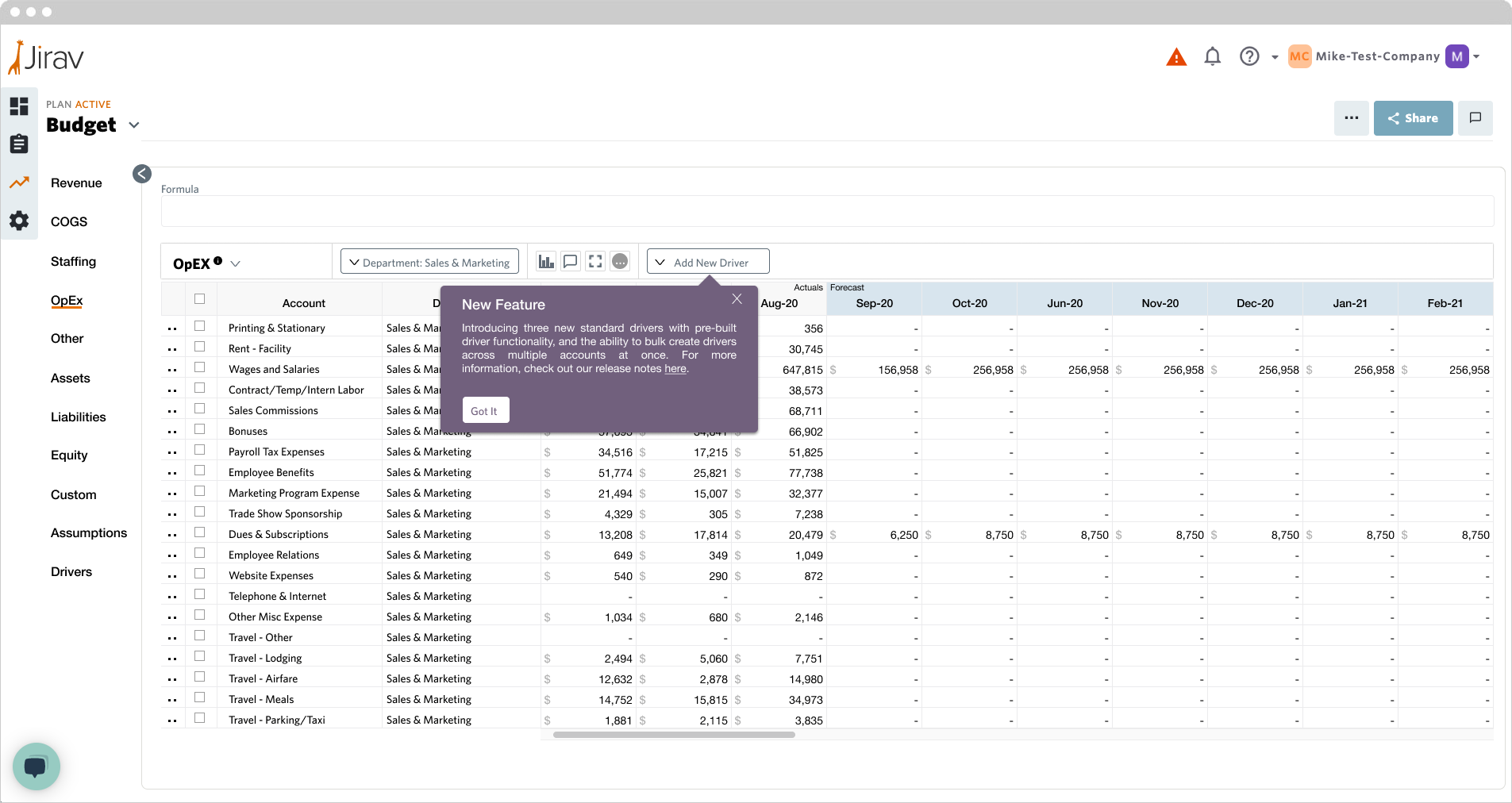Image resolution: width=1512 pixels, height=803 pixels.
Task: Check the Wages and Salaries row checkbox
Action: click(200, 367)
